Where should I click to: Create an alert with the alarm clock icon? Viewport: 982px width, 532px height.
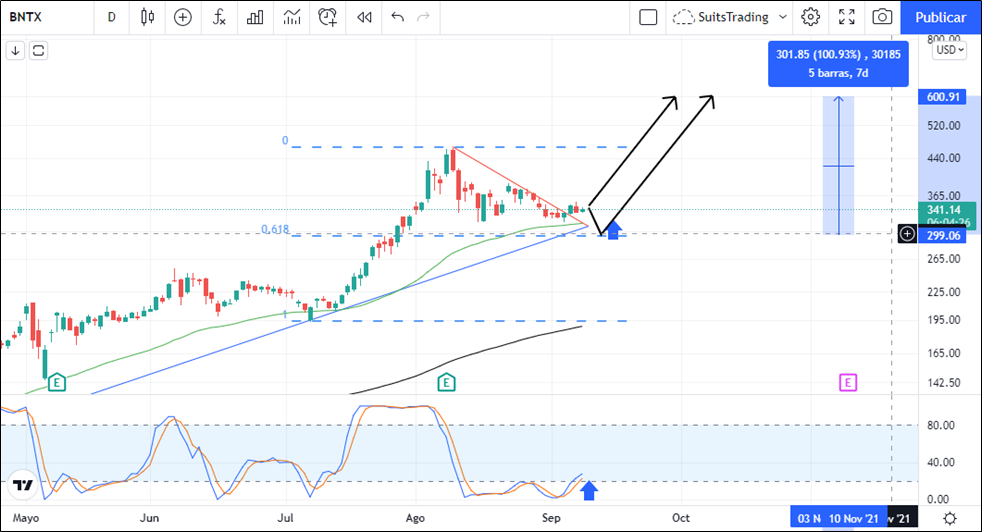click(328, 17)
